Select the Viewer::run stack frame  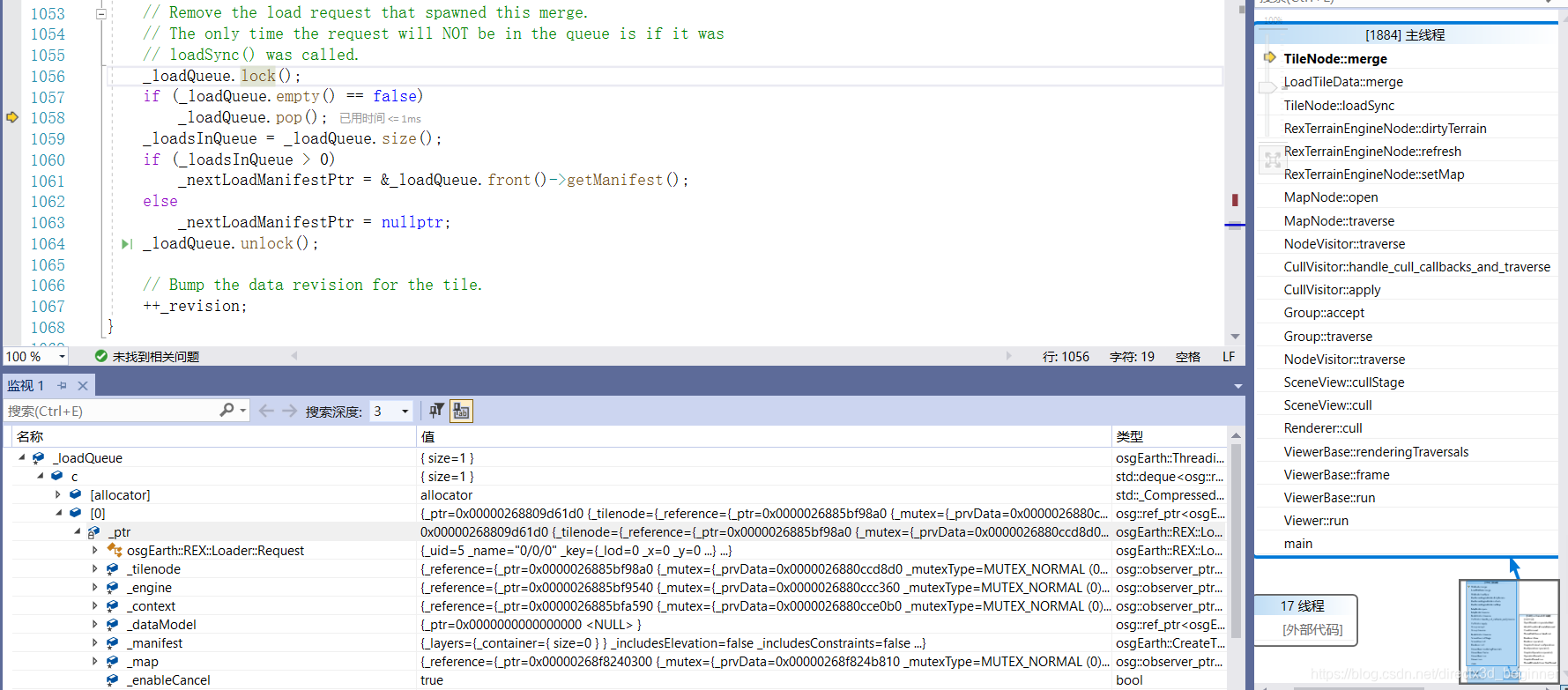click(1316, 521)
